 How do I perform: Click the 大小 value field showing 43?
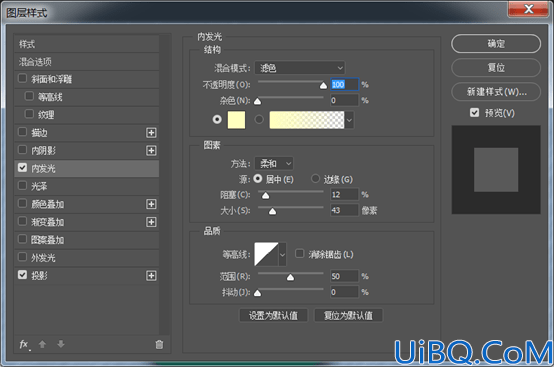pyautogui.click(x=344, y=211)
